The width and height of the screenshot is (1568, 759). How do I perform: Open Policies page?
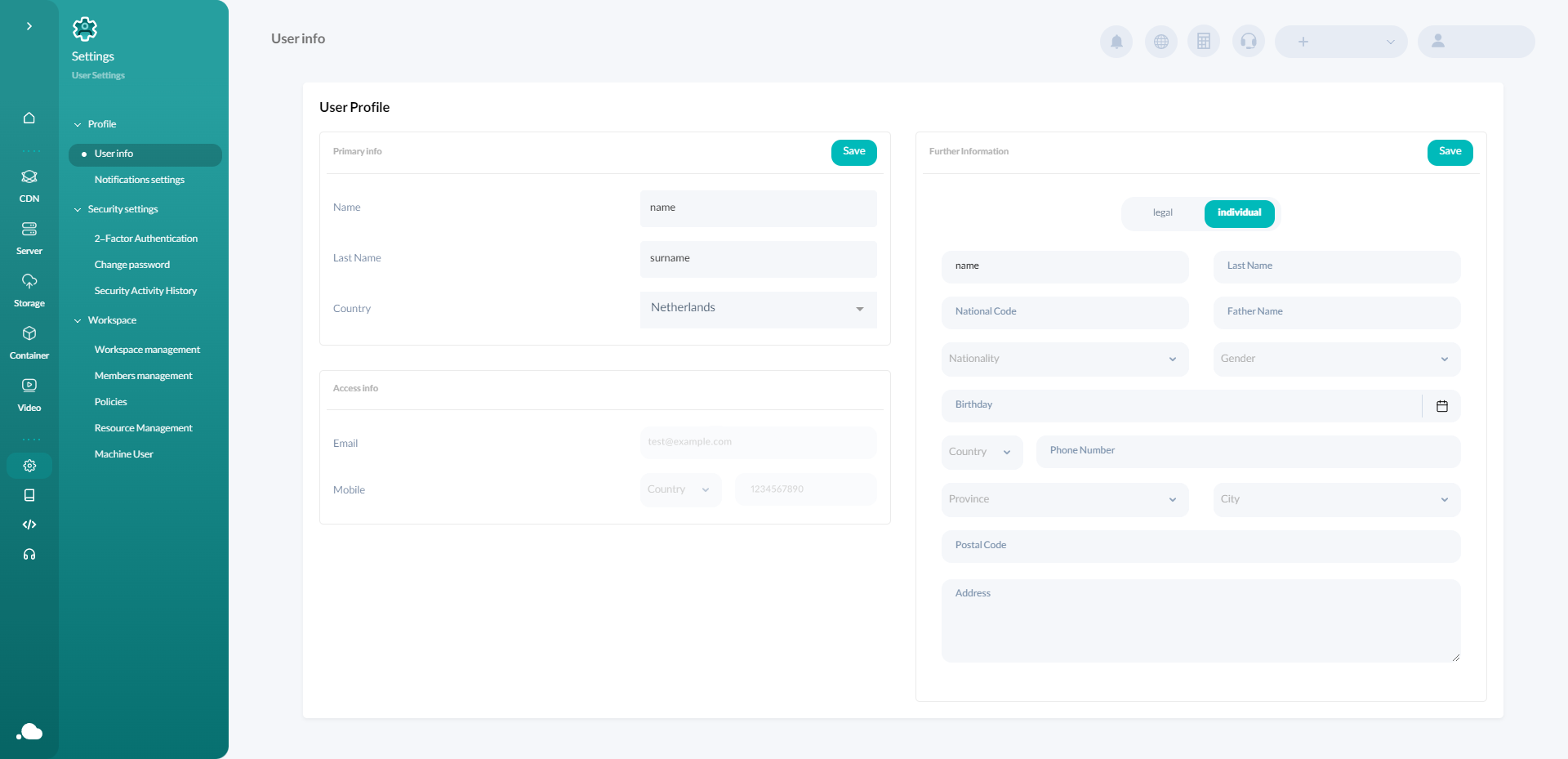[x=111, y=402]
